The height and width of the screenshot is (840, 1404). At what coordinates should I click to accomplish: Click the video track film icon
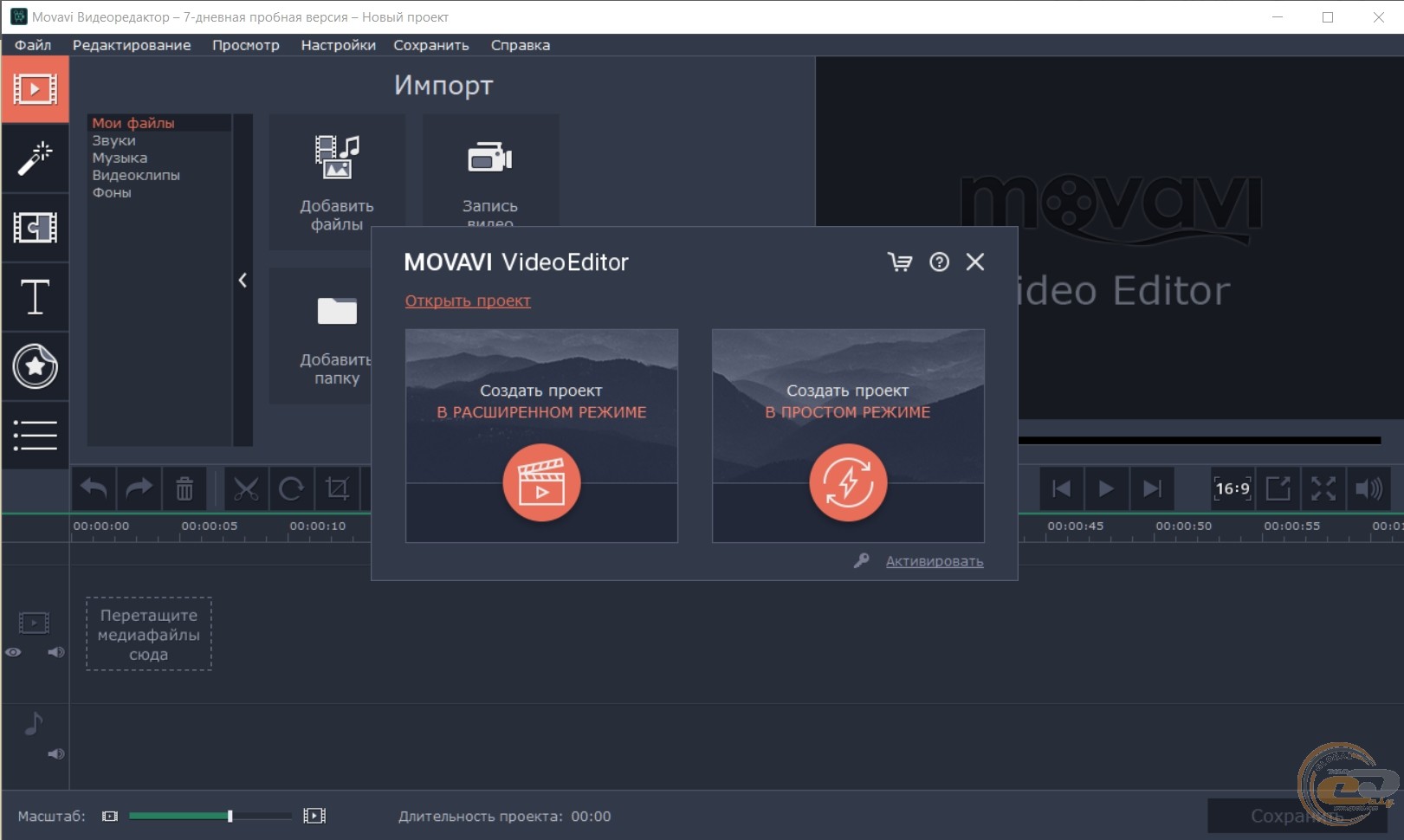[x=35, y=623]
